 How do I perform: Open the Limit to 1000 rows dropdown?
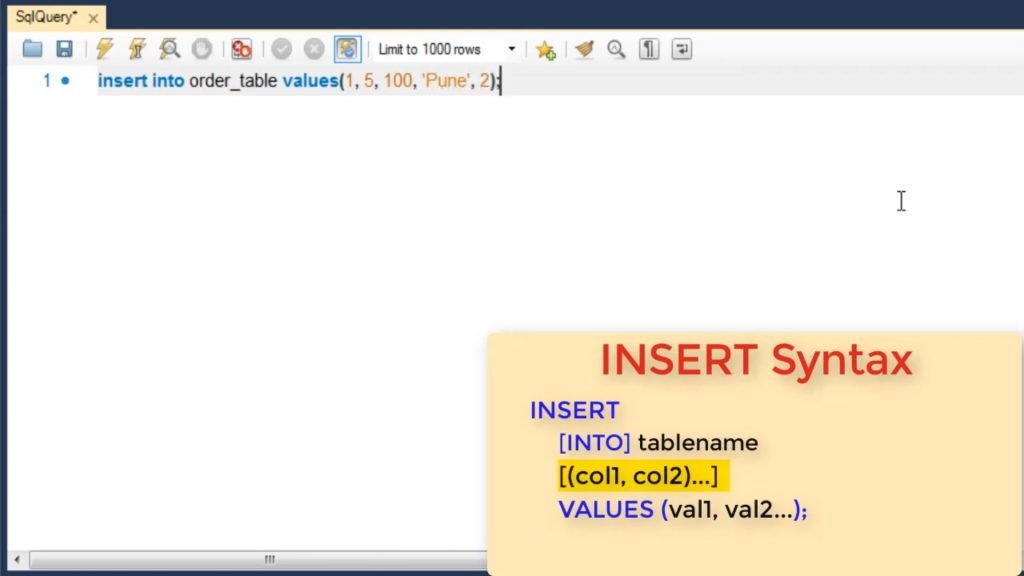click(447, 49)
